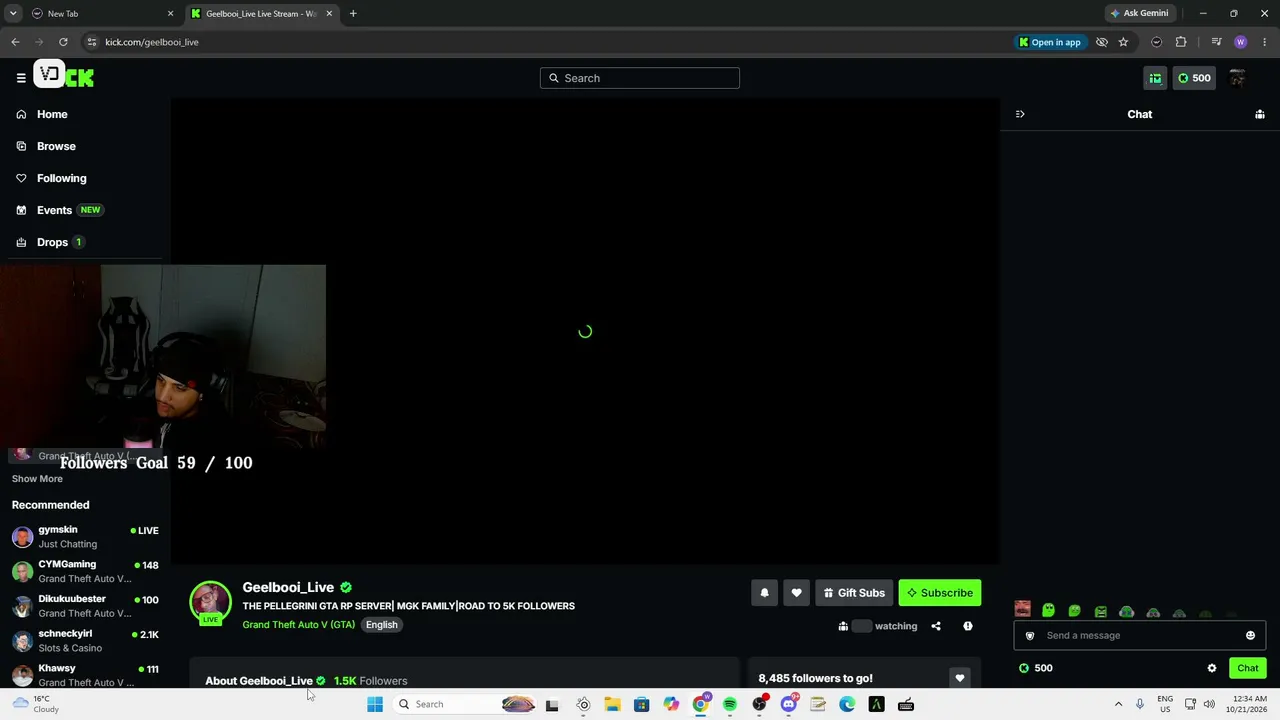Subscribe to Geelbooi_Live
This screenshot has width=1280, height=720.
[x=940, y=593]
